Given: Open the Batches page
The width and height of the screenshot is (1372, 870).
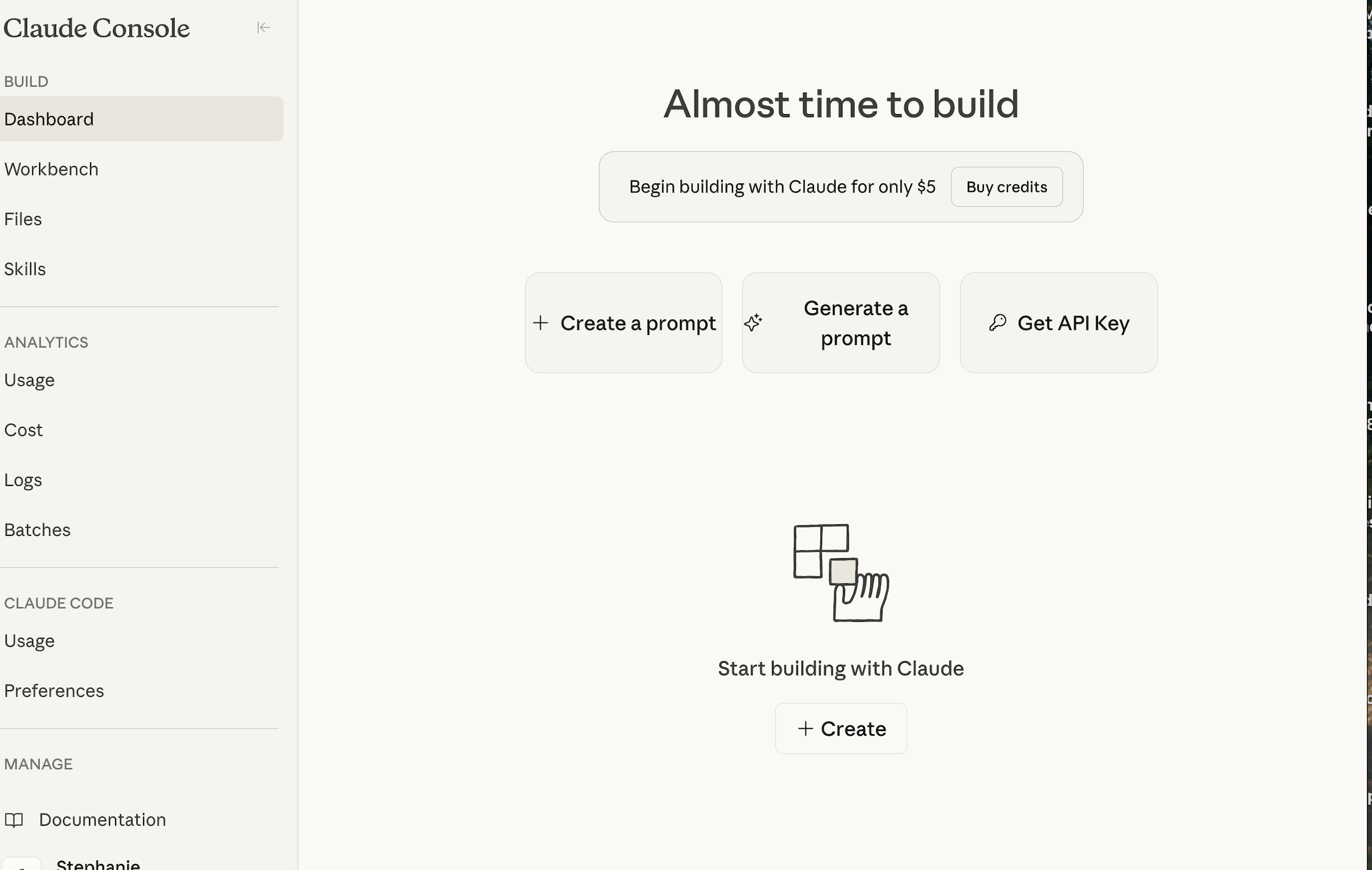Looking at the screenshot, I should 37,530.
